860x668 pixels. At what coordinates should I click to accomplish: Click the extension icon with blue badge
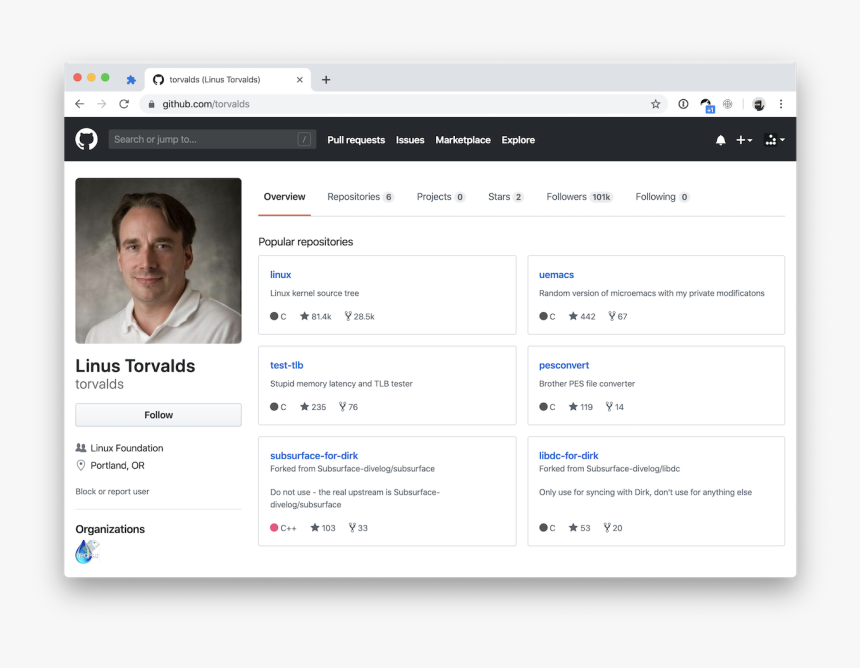click(707, 105)
